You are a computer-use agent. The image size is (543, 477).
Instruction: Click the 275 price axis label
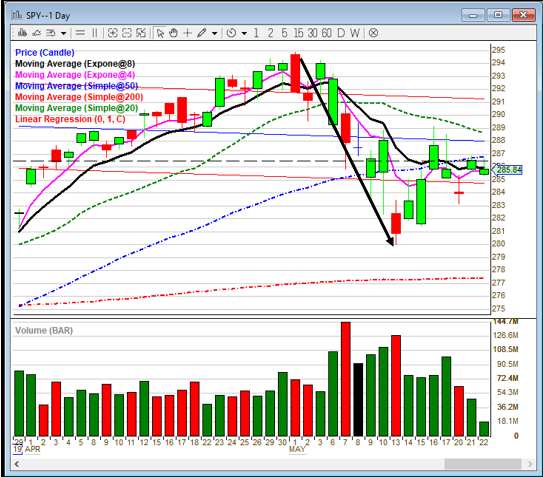click(498, 308)
